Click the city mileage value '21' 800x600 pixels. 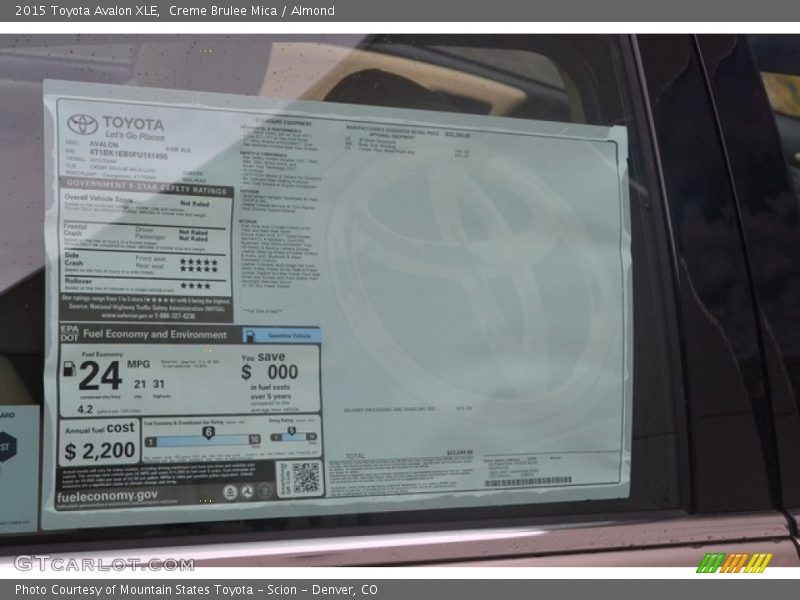(140, 384)
